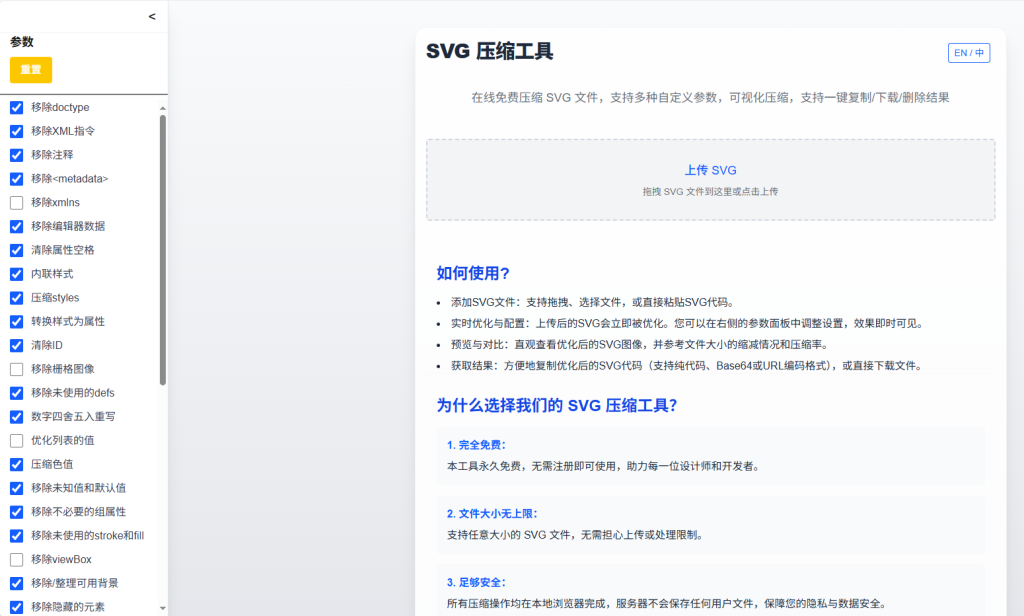The height and width of the screenshot is (616, 1024).
Task: Toggle off 移除<metadata>
Action: click(x=14, y=178)
